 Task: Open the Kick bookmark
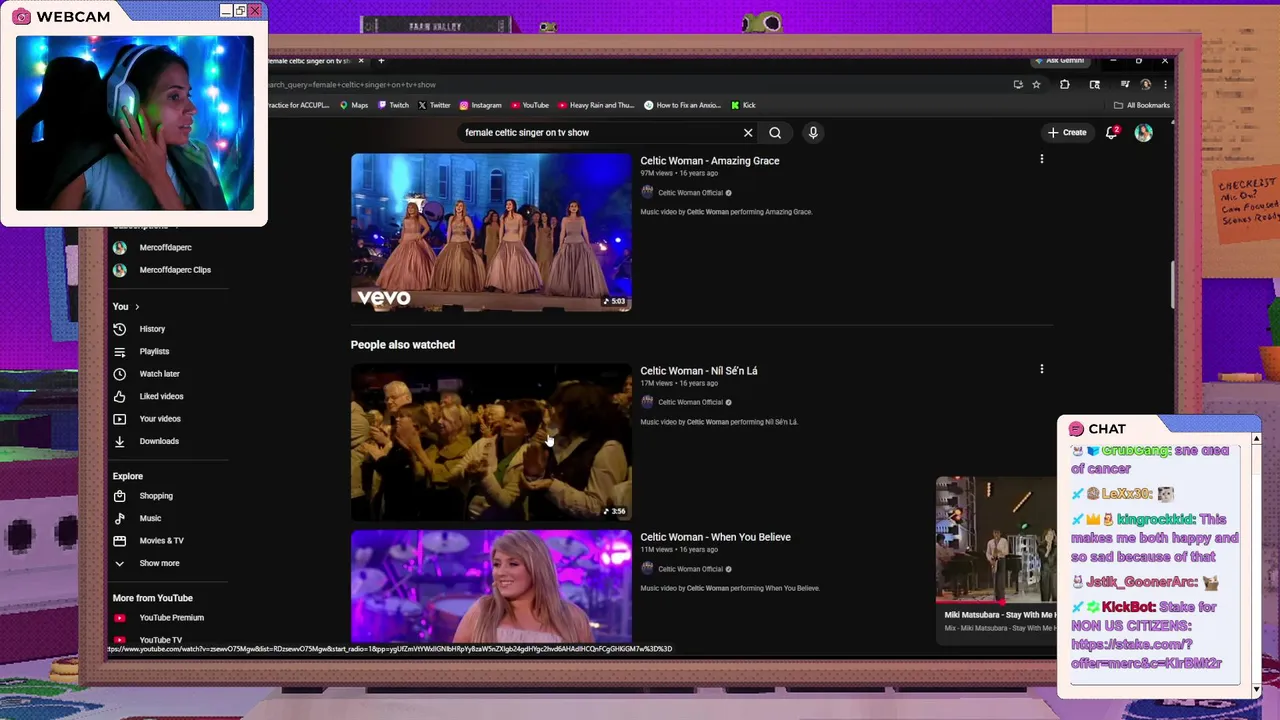tap(743, 105)
